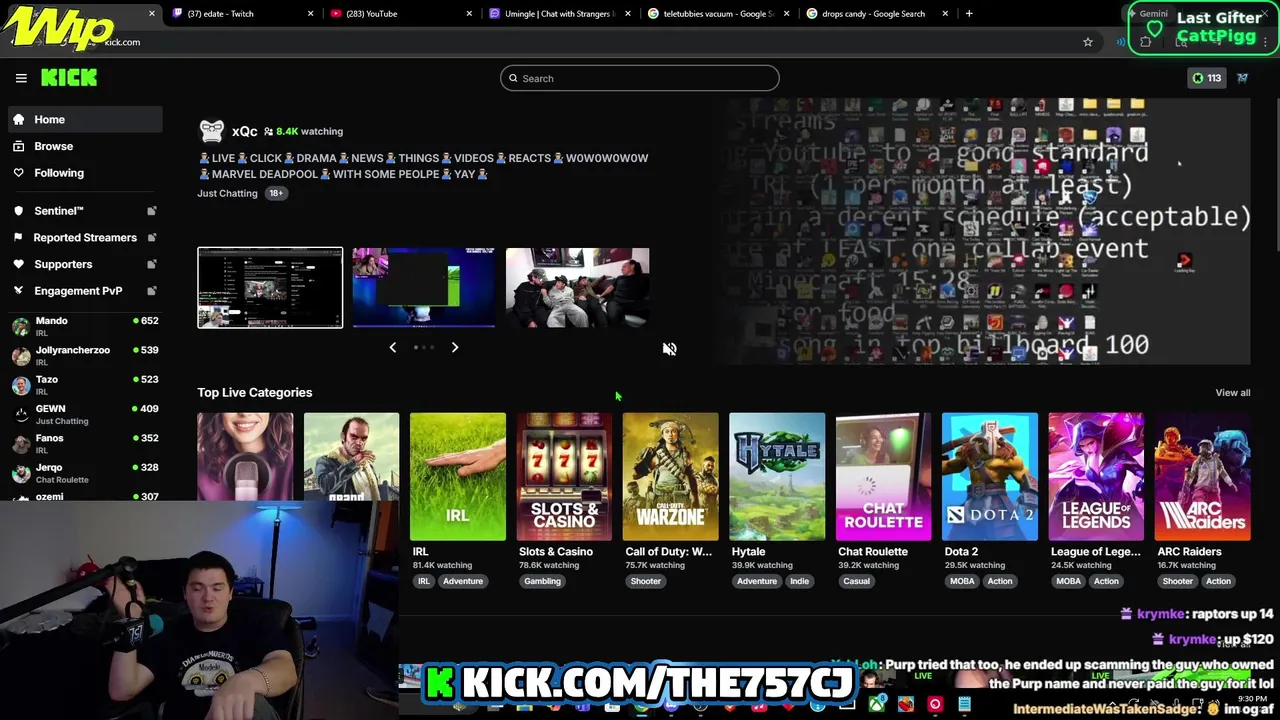Click the external-link icon beside Engagement PvP
Viewport: 1280px width, 720px height.
(x=152, y=291)
